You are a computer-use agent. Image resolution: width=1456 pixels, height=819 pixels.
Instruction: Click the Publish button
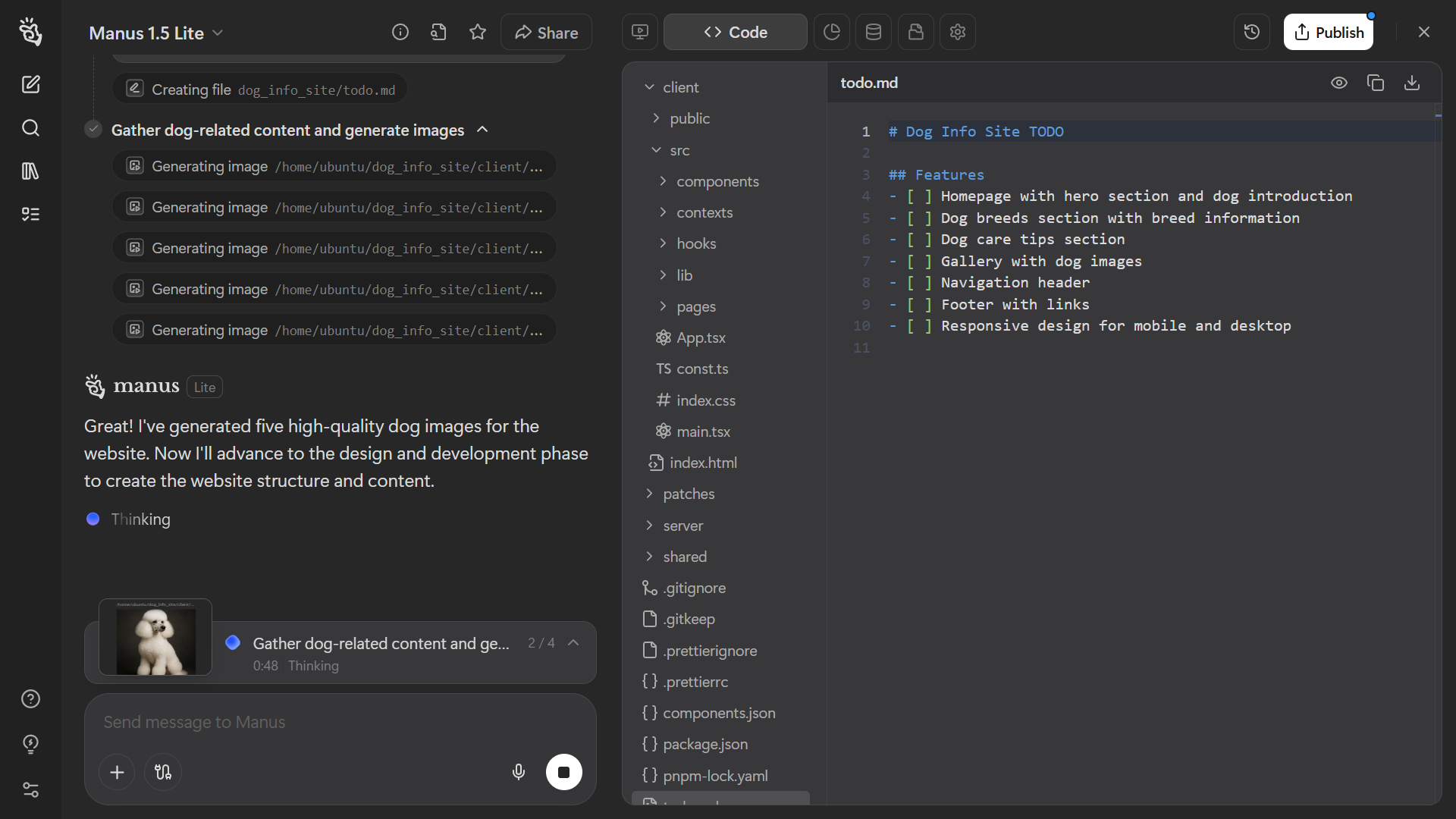tap(1329, 32)
